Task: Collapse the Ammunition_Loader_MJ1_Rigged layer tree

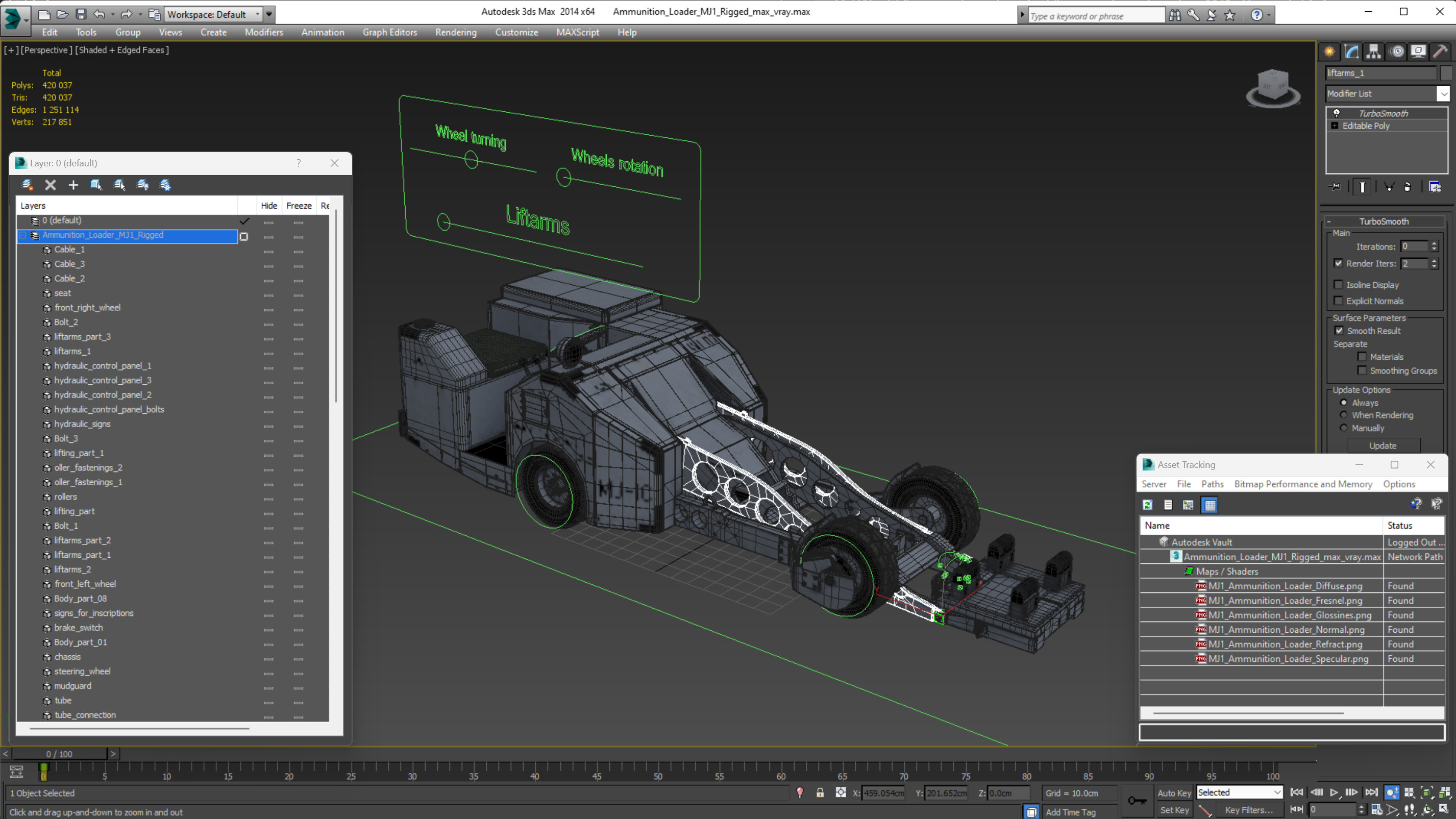Action: [x=23, y=235]
